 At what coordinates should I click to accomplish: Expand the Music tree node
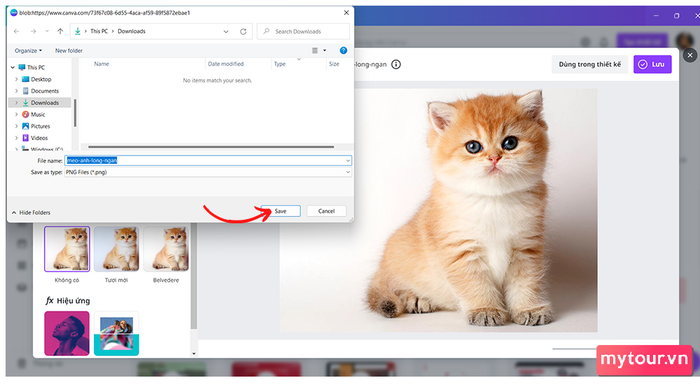coord(17,114)
